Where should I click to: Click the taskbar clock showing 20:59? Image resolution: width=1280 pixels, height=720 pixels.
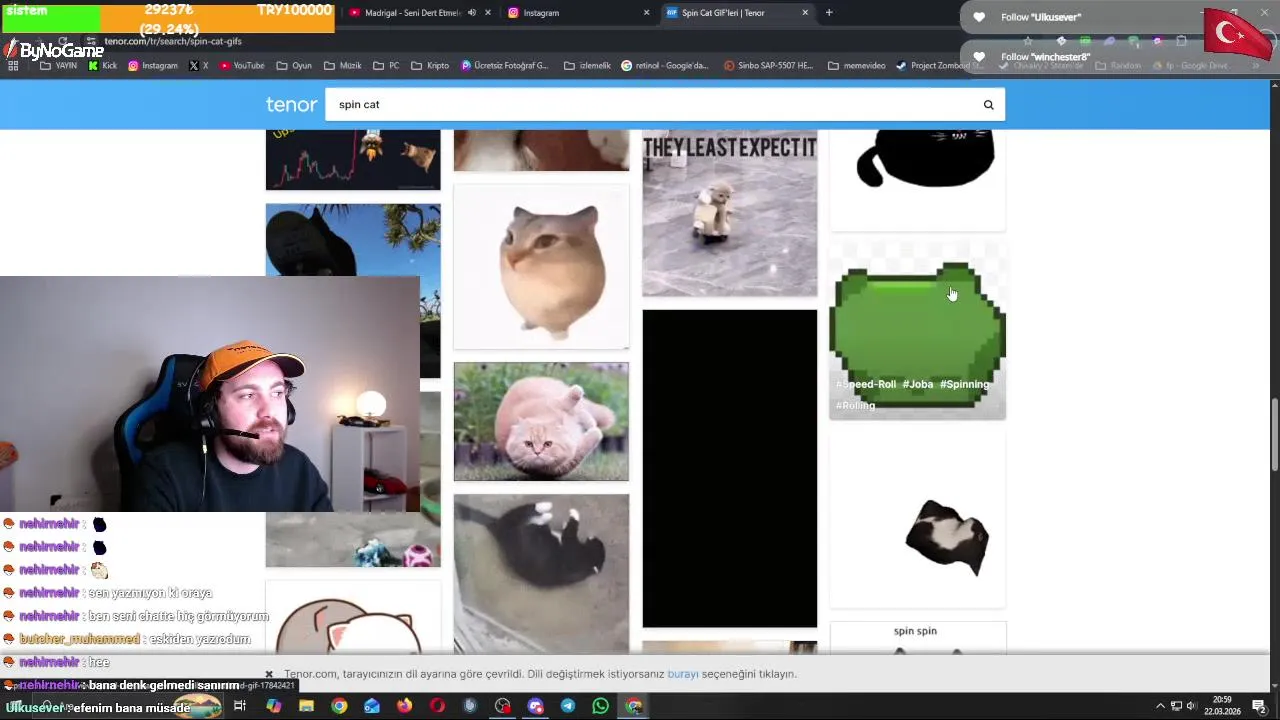(1222, 706)
